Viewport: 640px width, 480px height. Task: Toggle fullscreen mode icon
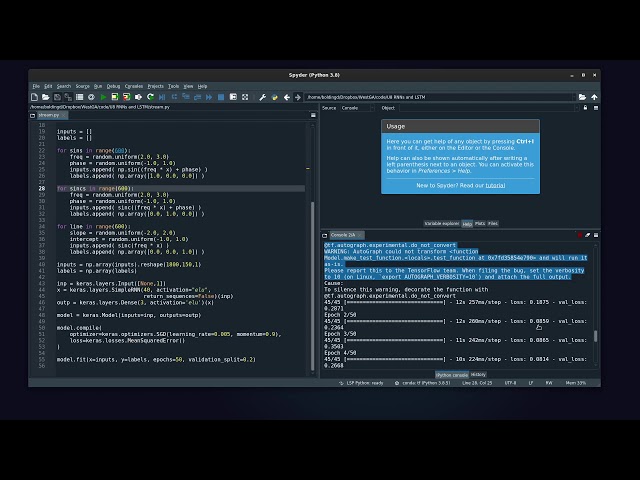[x=245, y=97]
